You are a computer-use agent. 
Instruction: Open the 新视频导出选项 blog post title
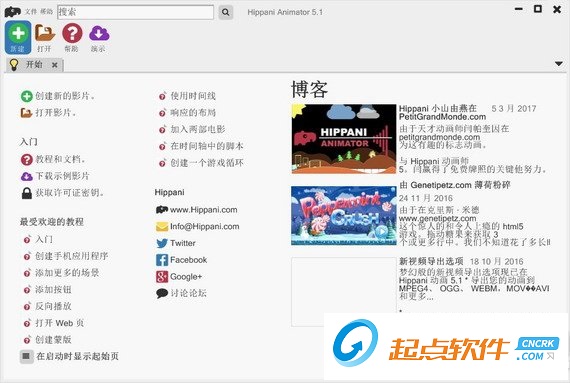click(x=431, y=261)
